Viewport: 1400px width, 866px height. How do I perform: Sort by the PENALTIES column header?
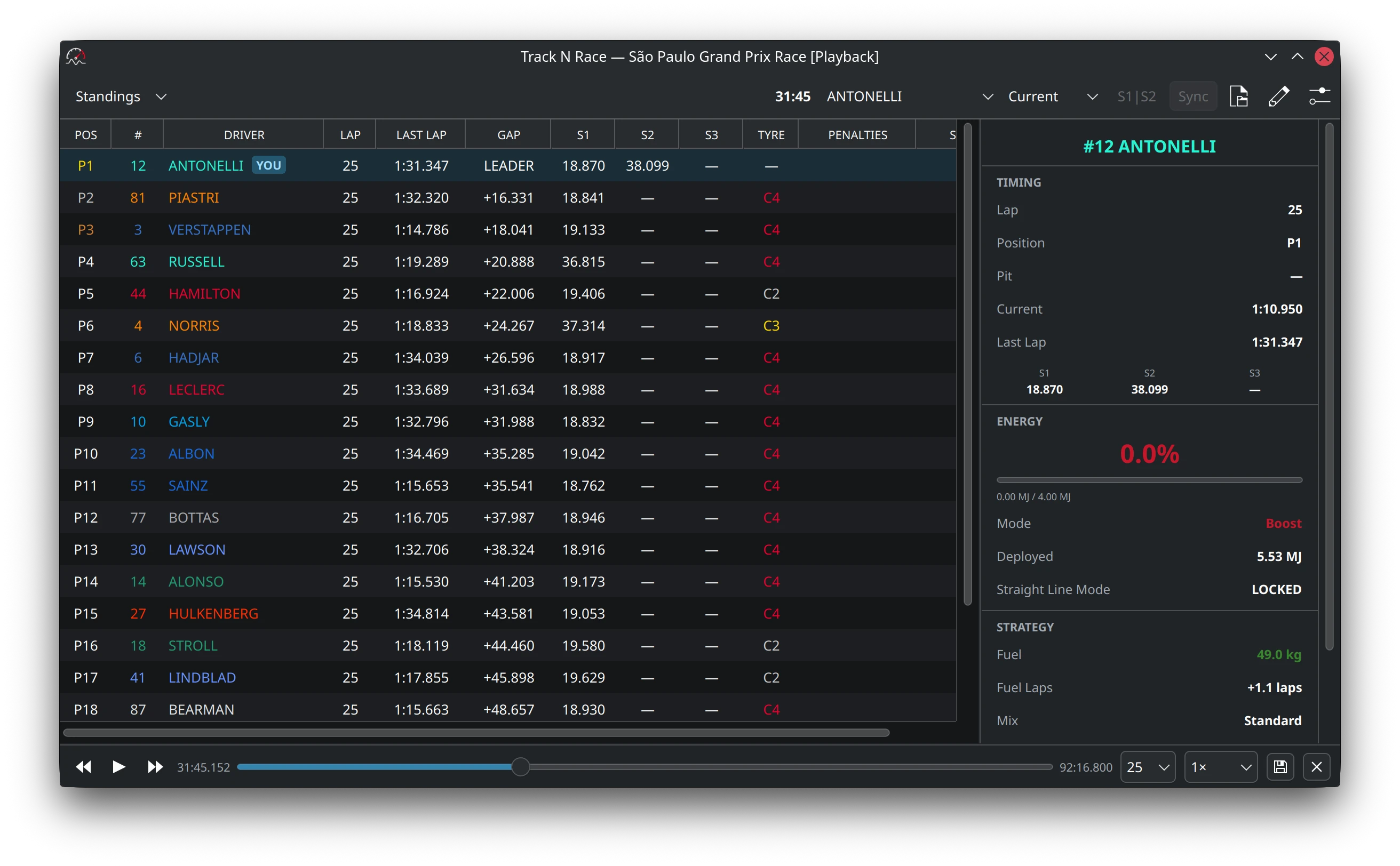point(857,134)
